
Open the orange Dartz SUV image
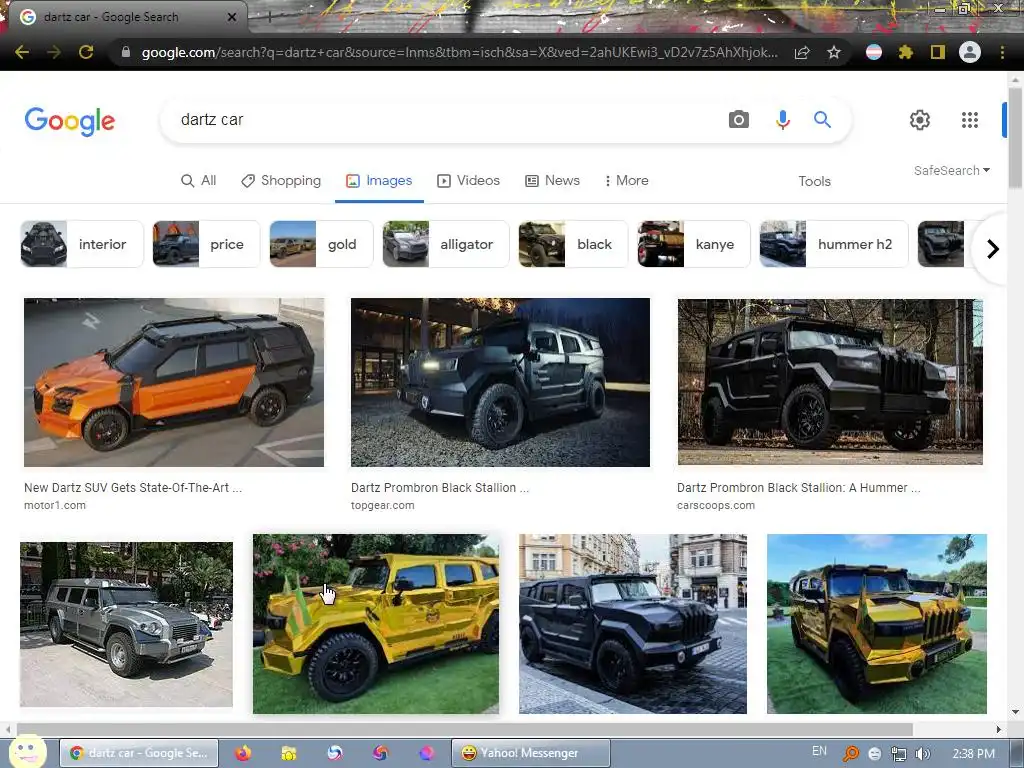coord(174,382)
